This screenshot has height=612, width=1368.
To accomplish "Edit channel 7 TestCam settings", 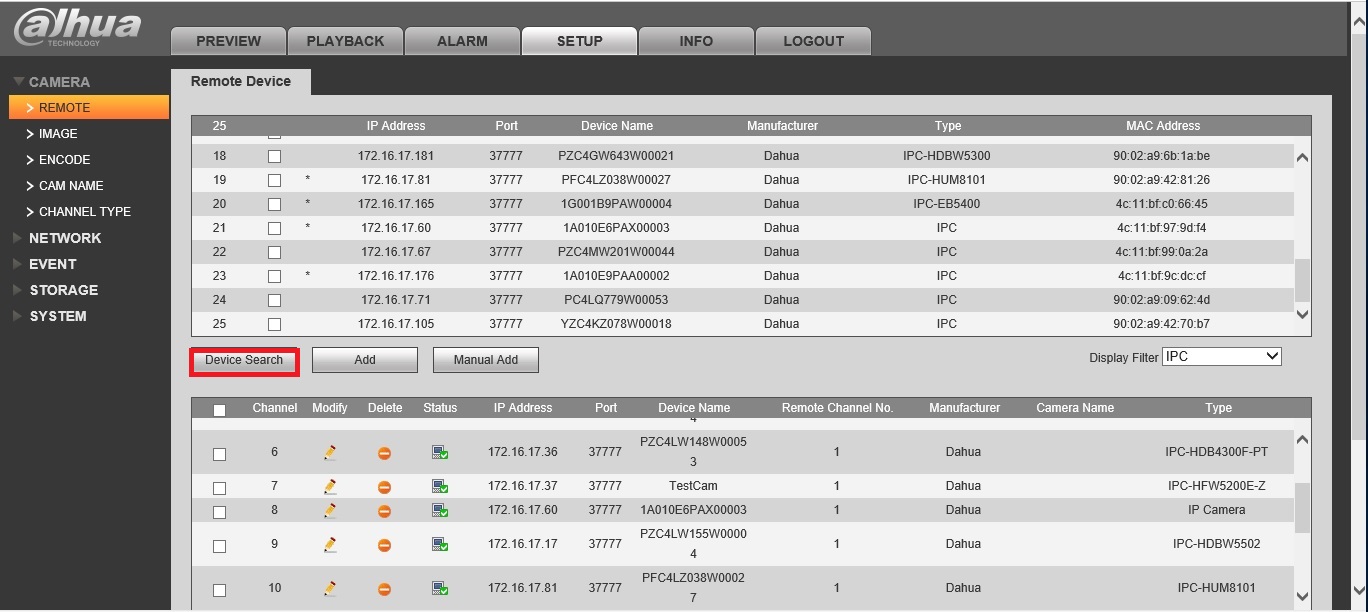I will point(330,486).
